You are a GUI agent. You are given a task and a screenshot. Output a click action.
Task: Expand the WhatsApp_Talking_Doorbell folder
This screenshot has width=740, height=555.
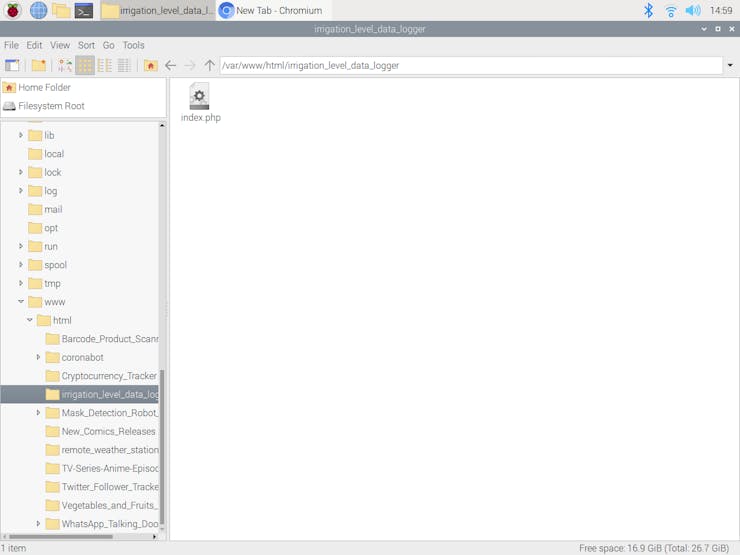point(38,524)
